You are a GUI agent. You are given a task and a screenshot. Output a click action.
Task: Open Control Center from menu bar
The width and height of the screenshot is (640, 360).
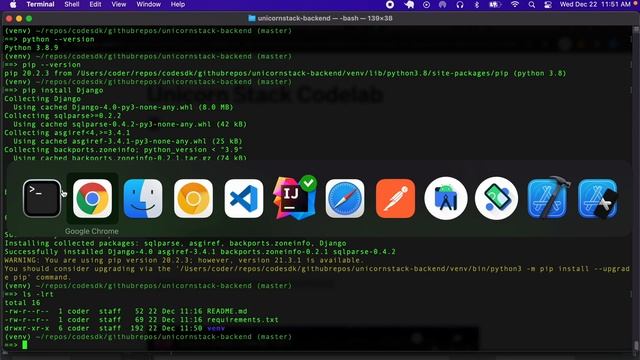(548, 4)
